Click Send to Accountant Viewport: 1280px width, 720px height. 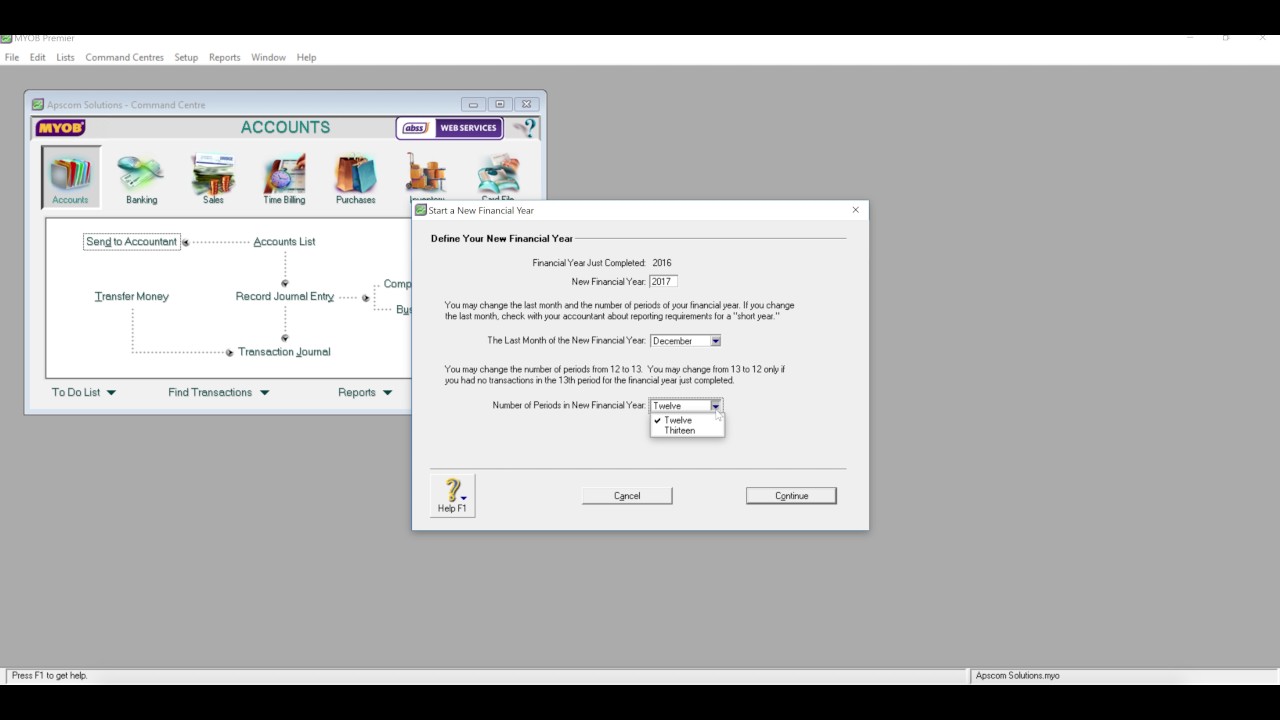coord(131,241)
